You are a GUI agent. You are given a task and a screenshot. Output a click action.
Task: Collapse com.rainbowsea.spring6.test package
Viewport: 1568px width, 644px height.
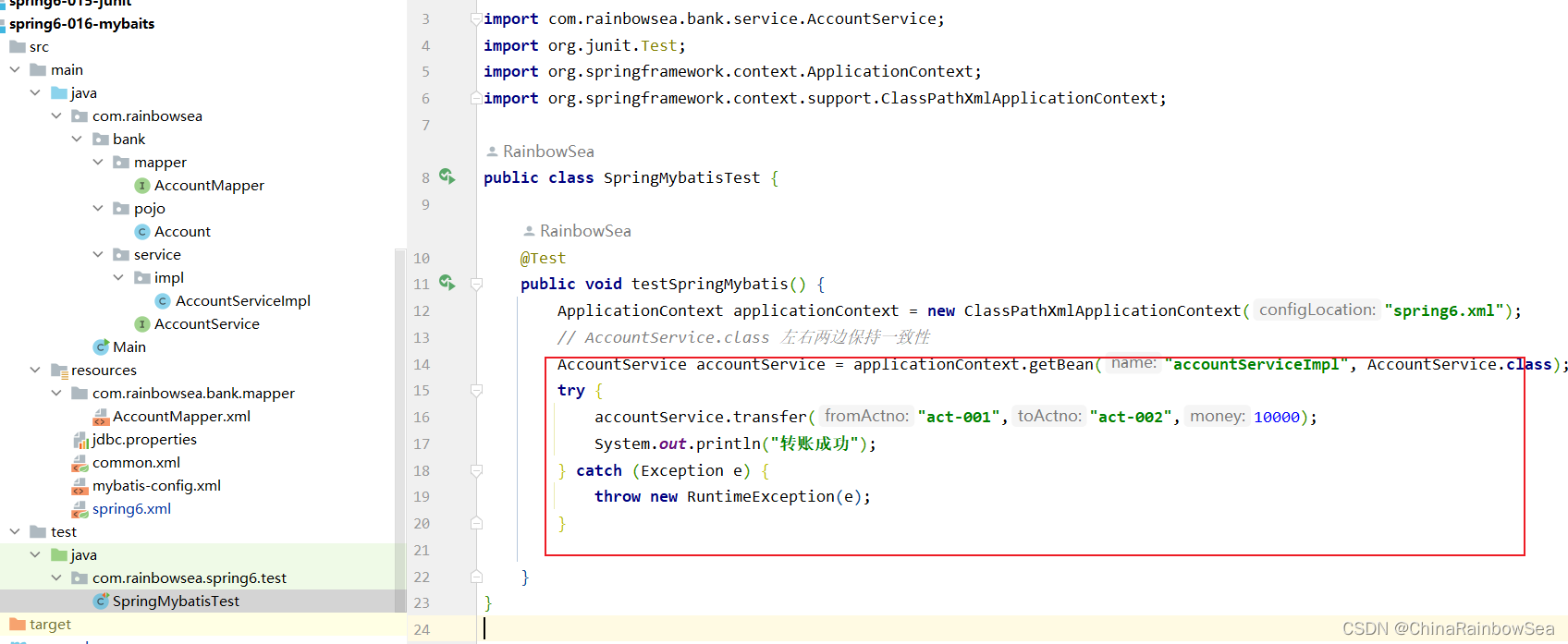point(56,577)
